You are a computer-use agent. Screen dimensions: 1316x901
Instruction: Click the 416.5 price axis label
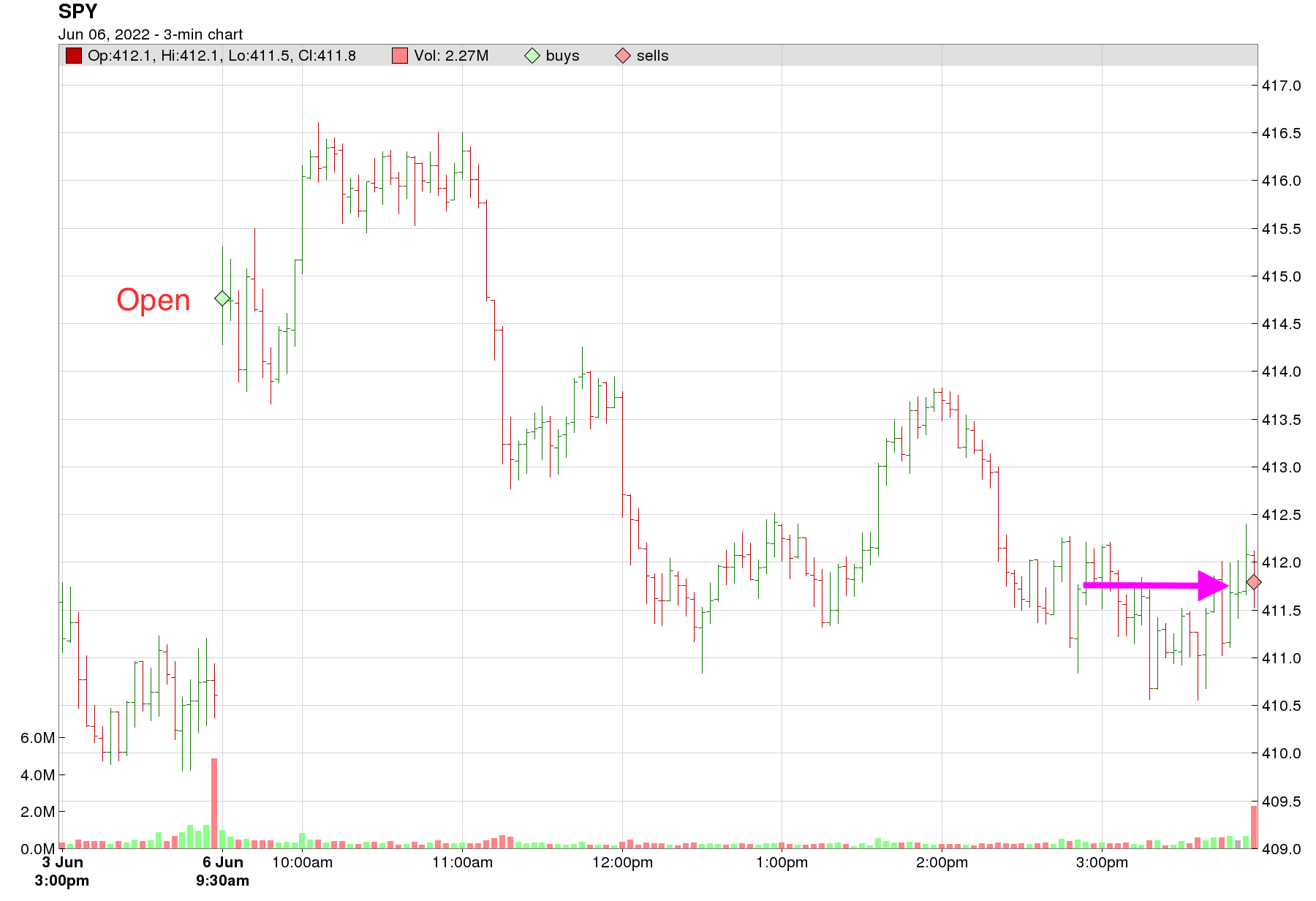click(1282, 133)
